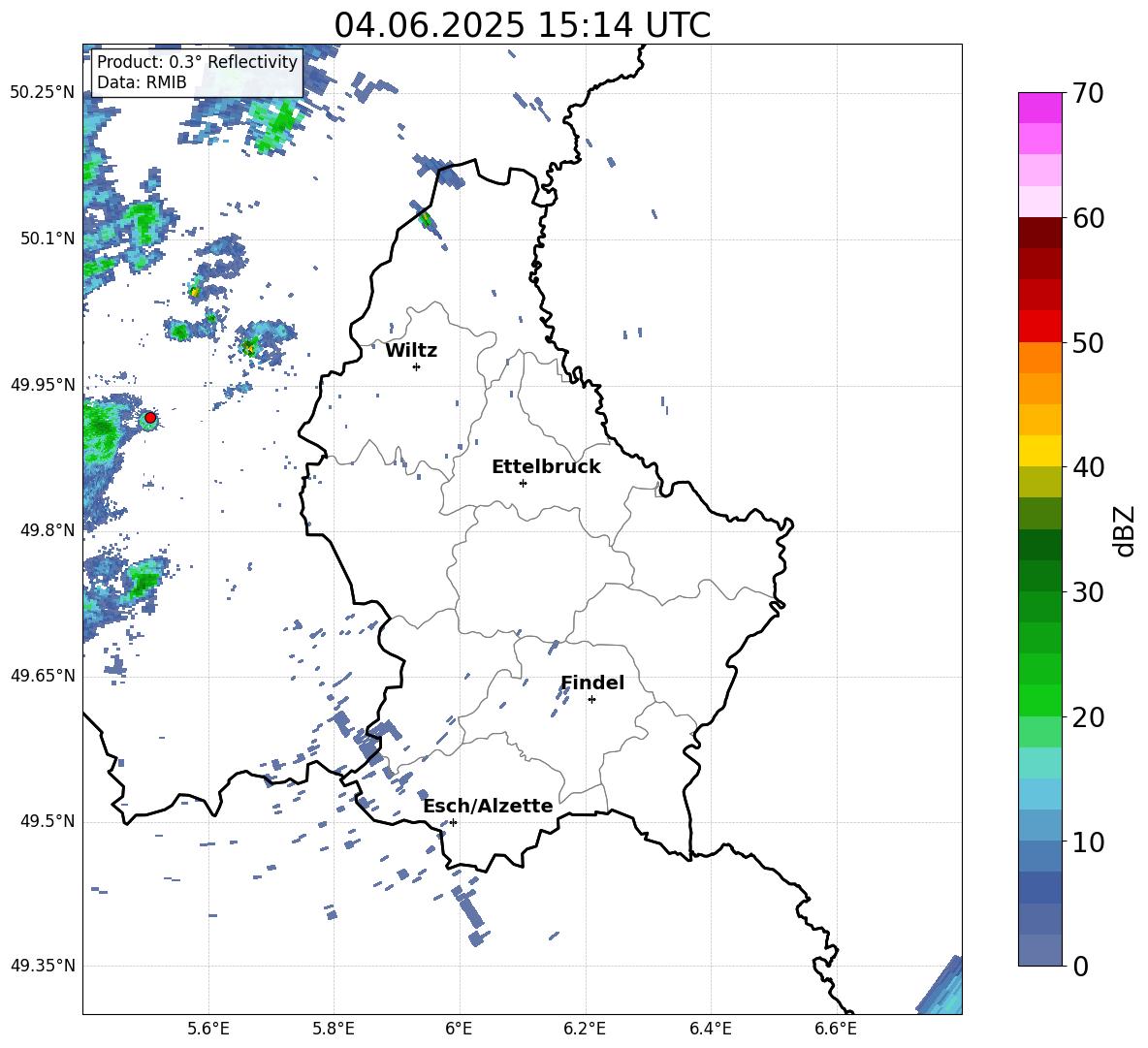Click the 50.25°N latitude label
This screenshot has width=1148, height=1048.
pos(43,93)
